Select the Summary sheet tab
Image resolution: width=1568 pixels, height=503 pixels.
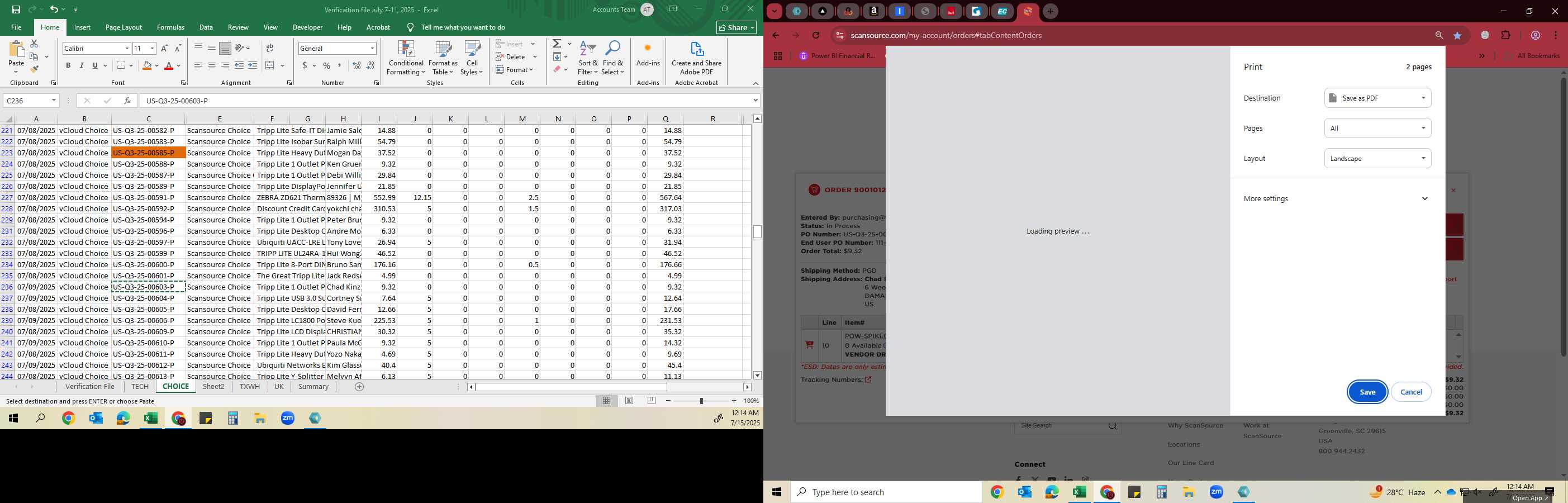tap(313, 387)
